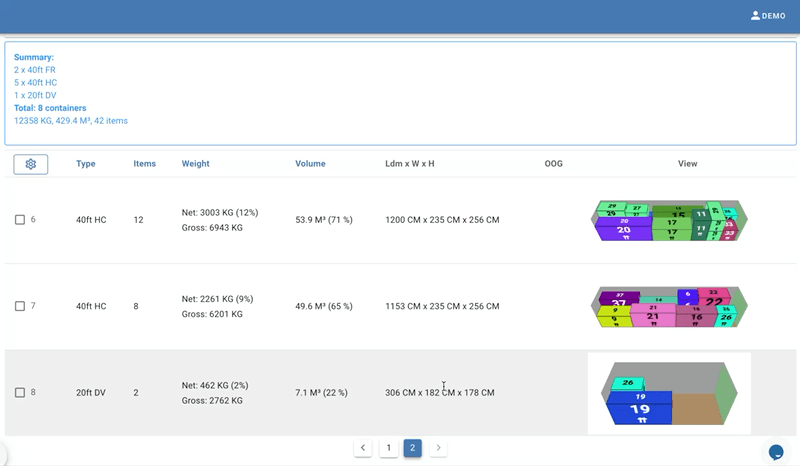The height and width of the screenshot is (466, 800).
Task: Select checkbox for container 8
Action: [20, 393]
